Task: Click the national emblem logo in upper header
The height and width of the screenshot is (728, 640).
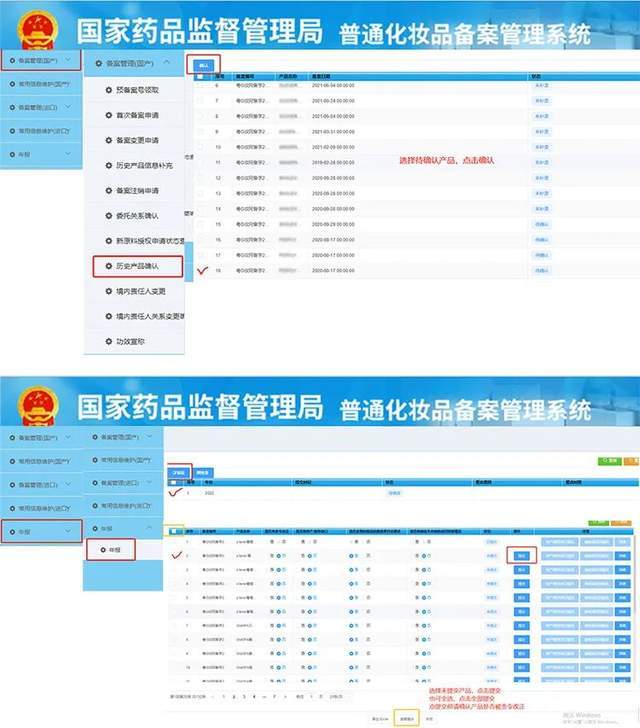Action: [38, 31]
